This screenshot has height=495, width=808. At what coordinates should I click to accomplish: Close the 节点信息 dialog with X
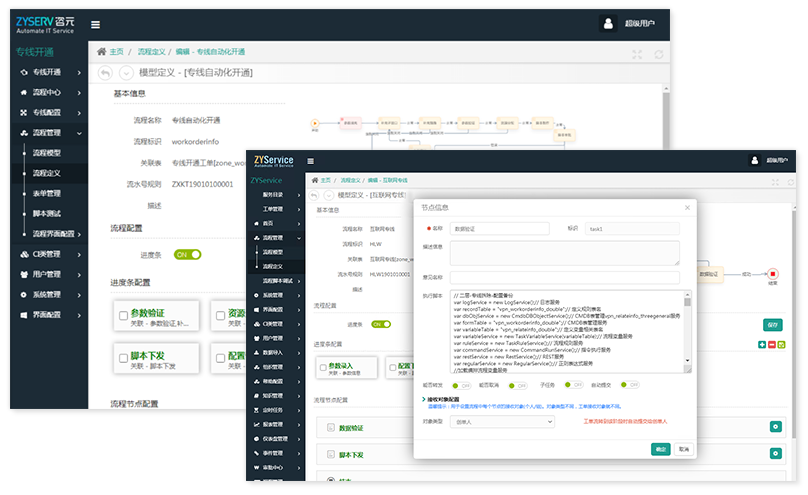[687, 208]
